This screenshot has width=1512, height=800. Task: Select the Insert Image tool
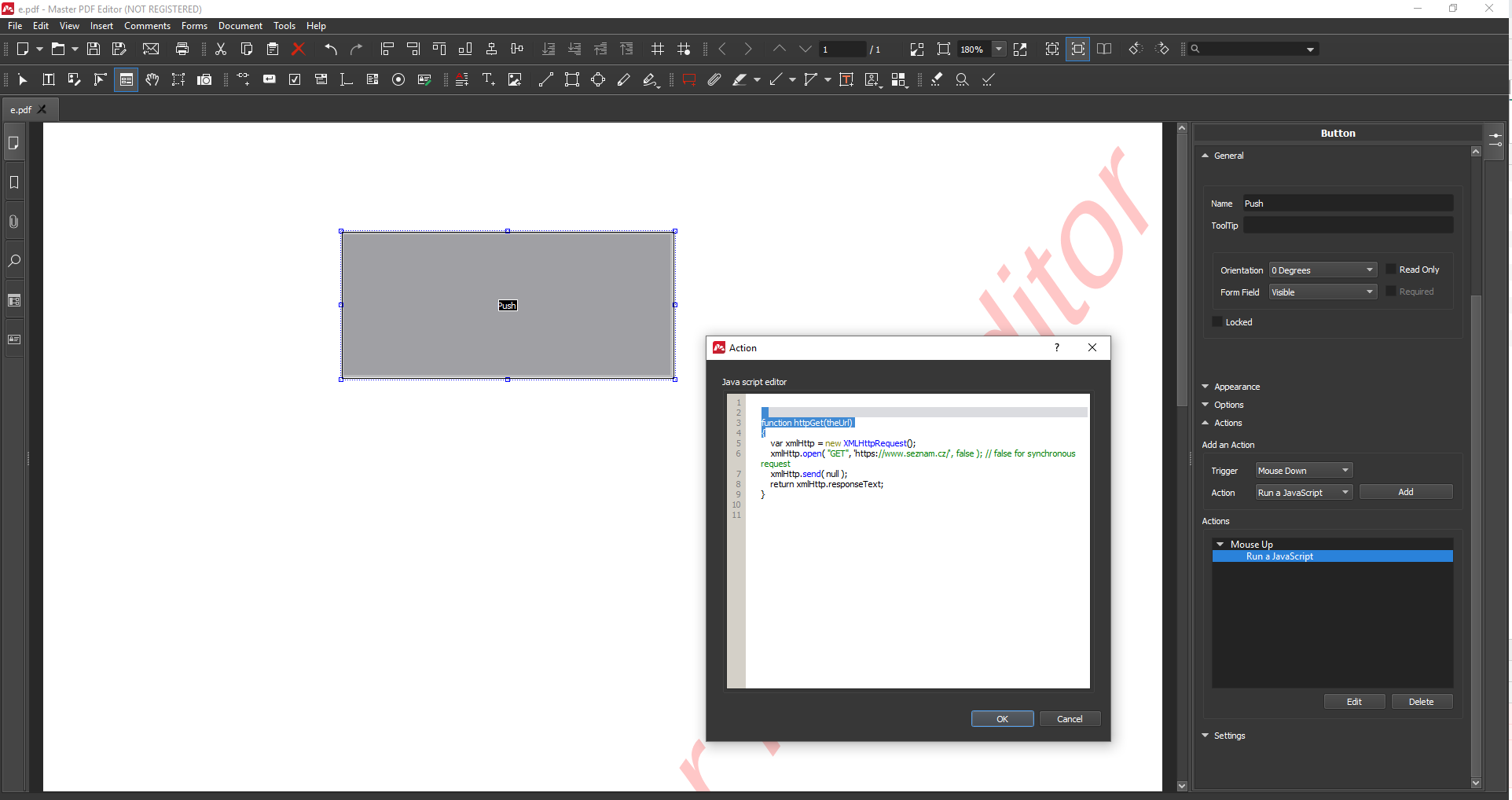(x=515, y=79)
